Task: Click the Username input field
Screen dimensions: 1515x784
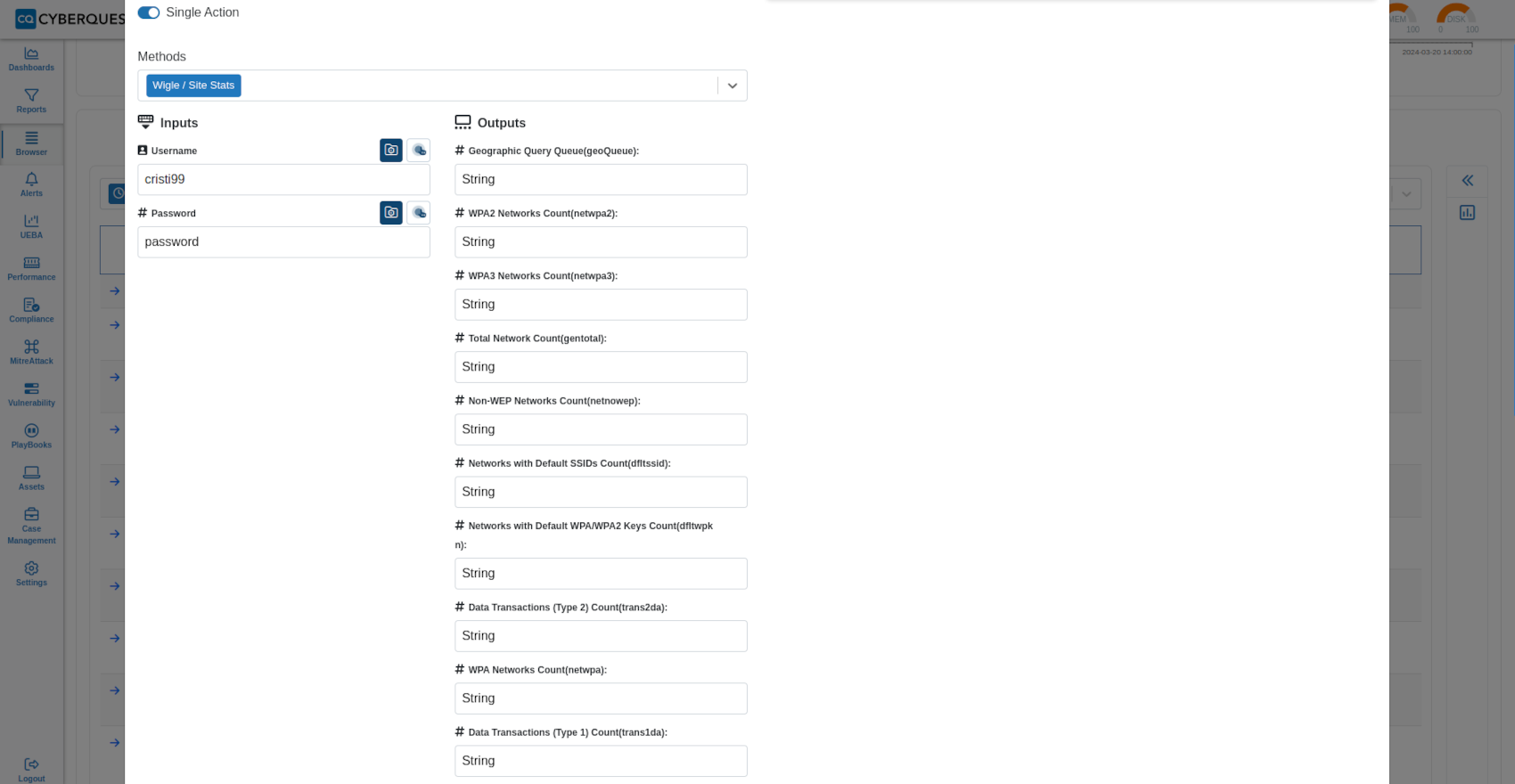Action: (283, 179)
